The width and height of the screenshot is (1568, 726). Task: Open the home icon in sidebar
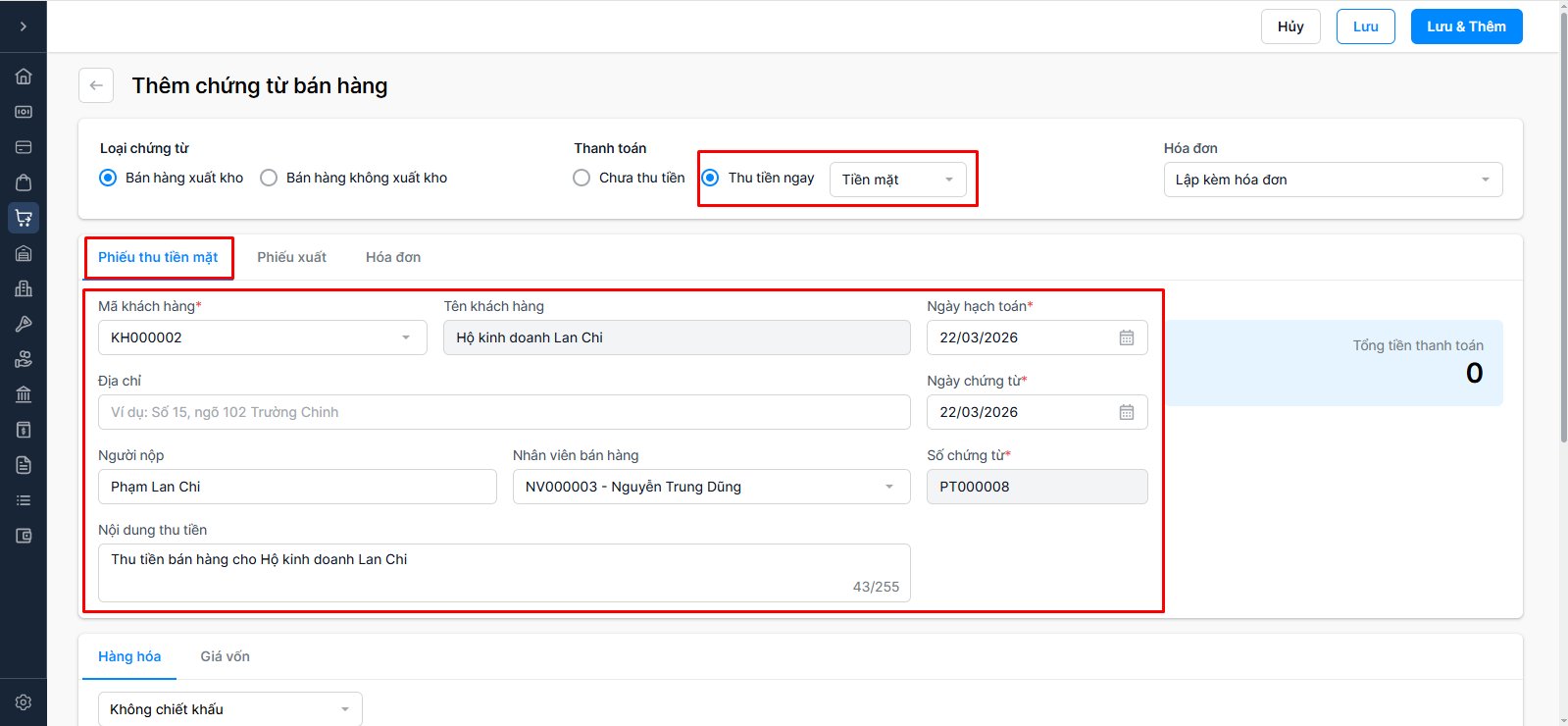click(x=24, y=77)
